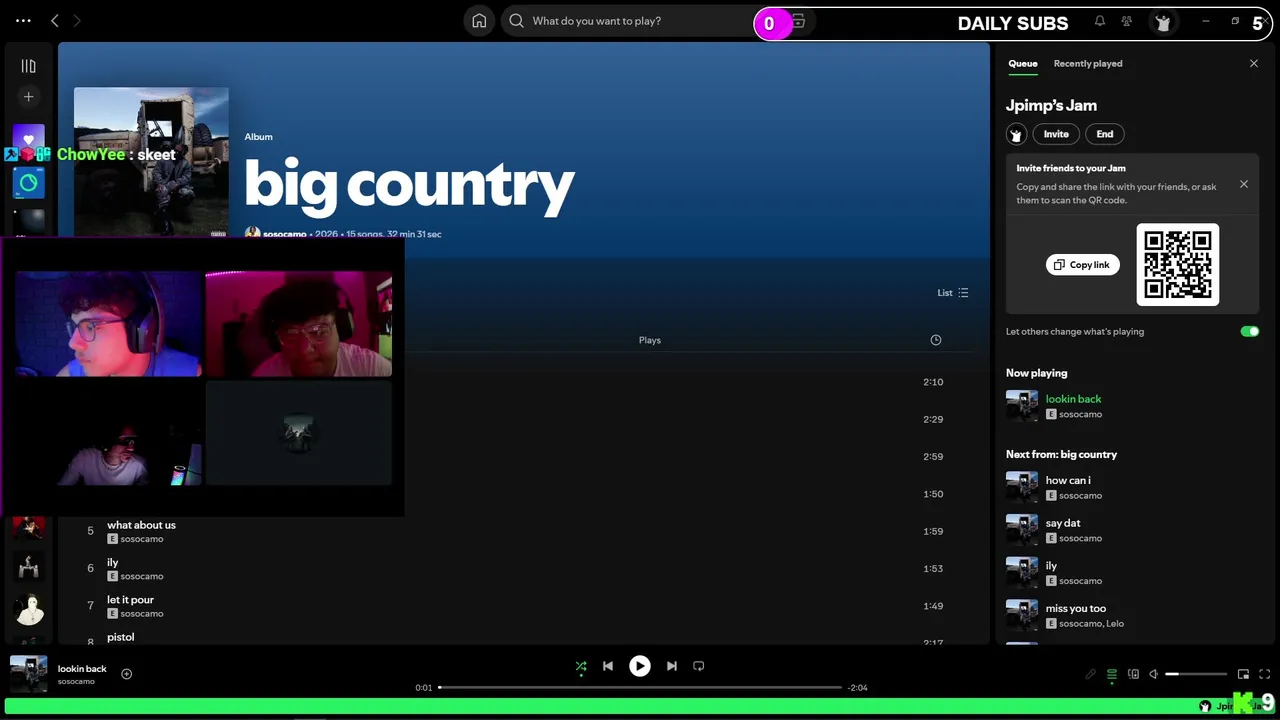Click sosocamo under lookin back in player bar
Image resolution: width=1280 pixels, height=720 pixels.
tap(76, 682)
